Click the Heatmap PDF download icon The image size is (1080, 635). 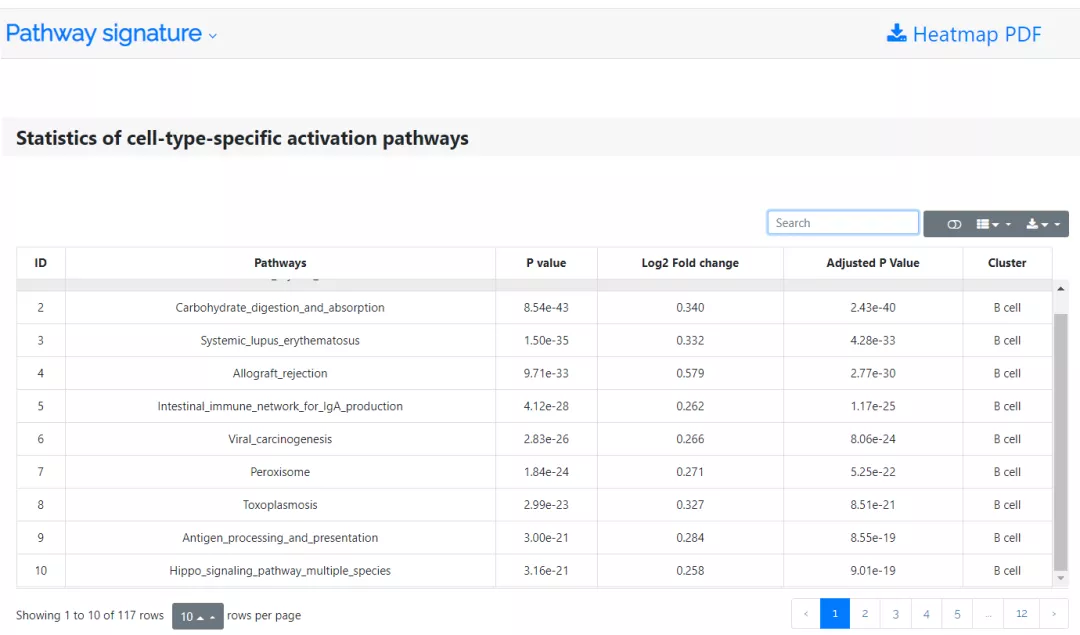pos(896,33)
